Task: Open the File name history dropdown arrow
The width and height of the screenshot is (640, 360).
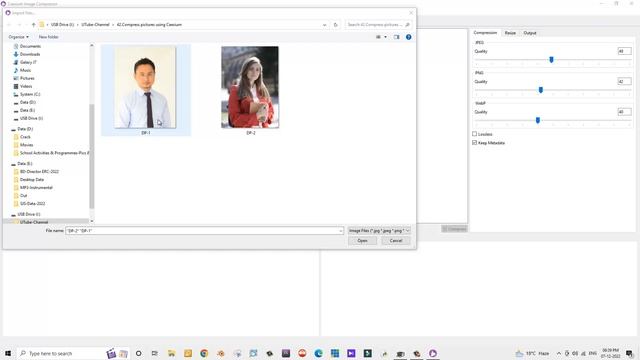Action: click(x=341, y=231)
